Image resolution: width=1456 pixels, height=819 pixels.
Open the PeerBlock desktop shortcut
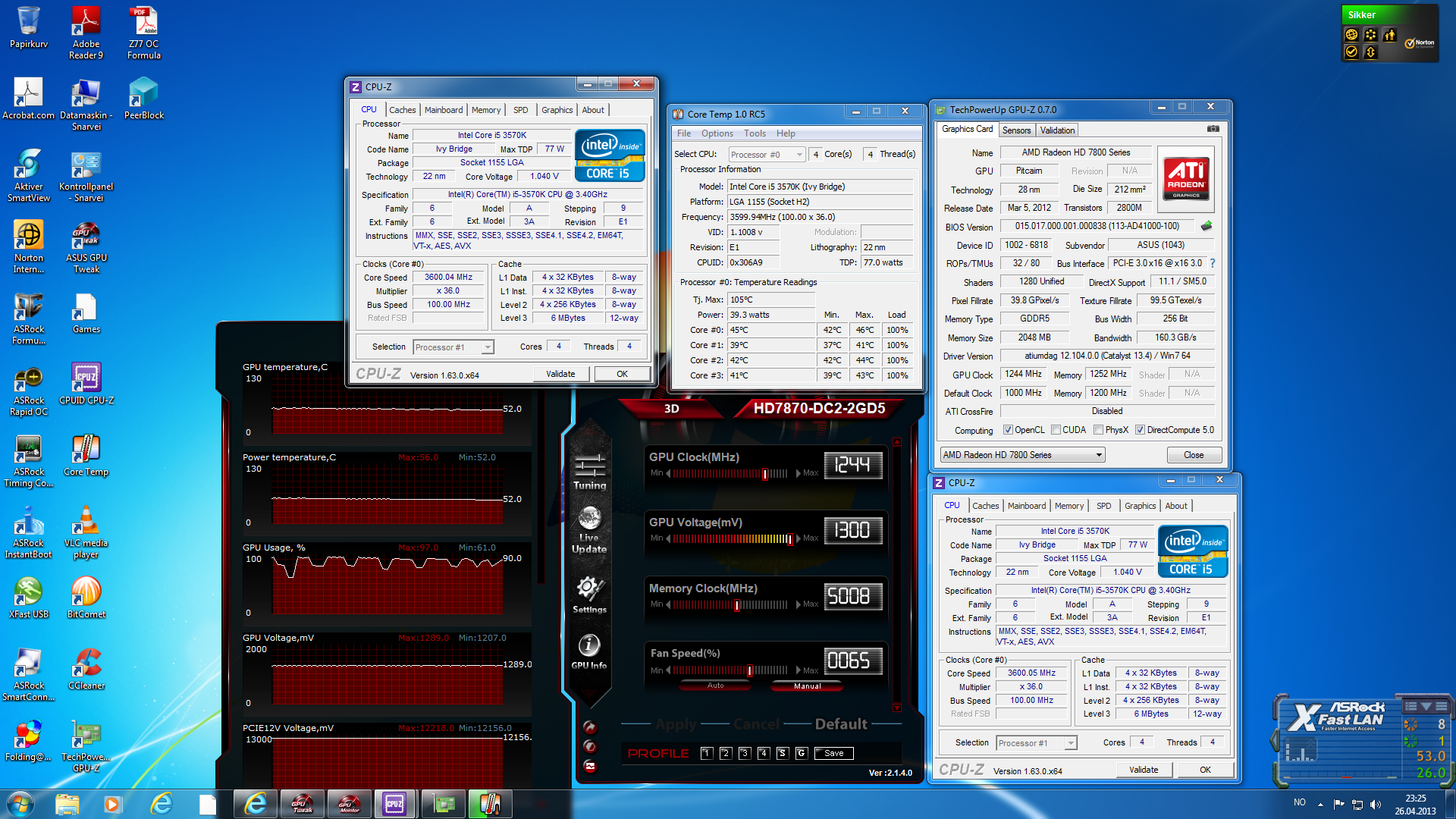tap(143, 99)
